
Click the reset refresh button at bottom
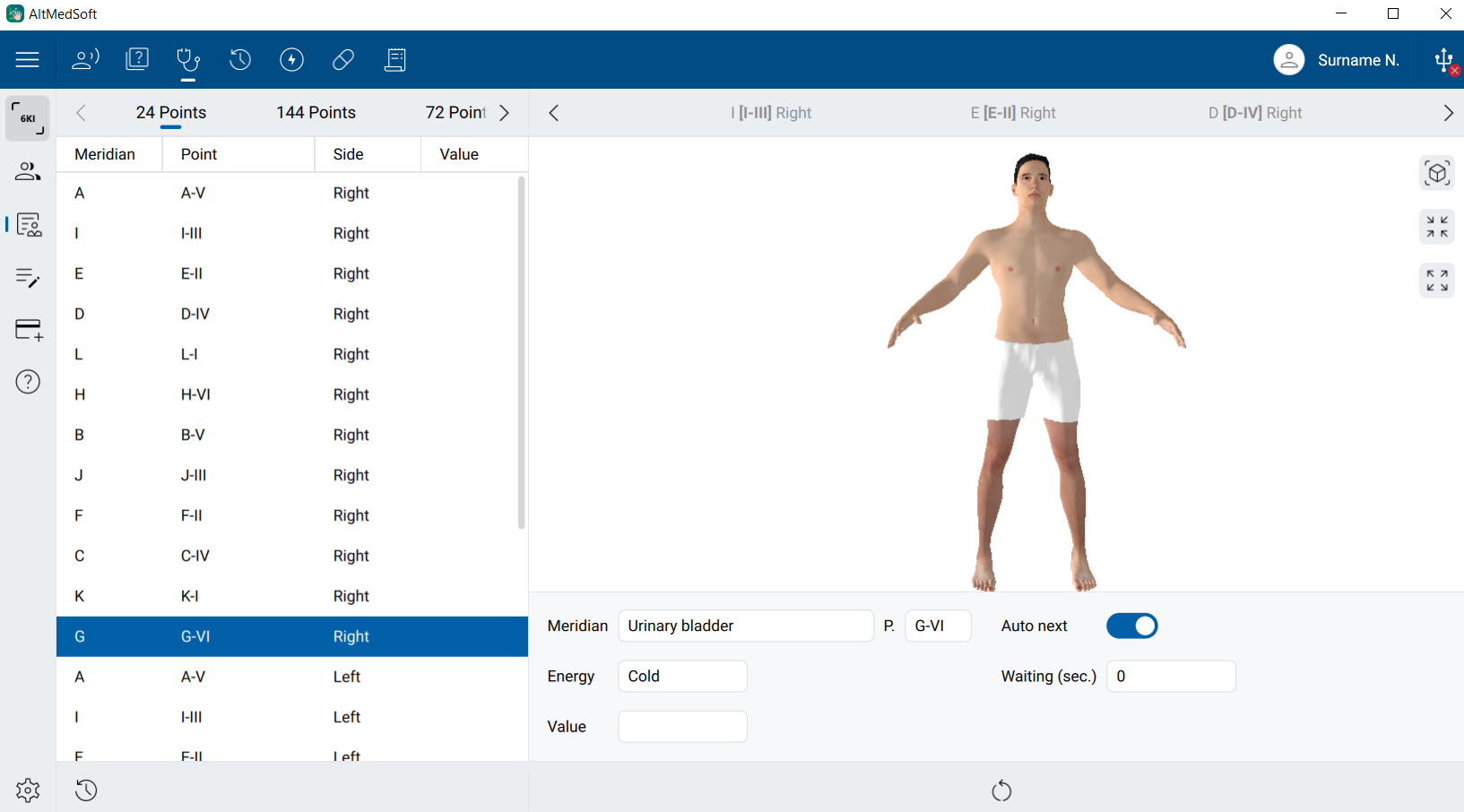1001,790
